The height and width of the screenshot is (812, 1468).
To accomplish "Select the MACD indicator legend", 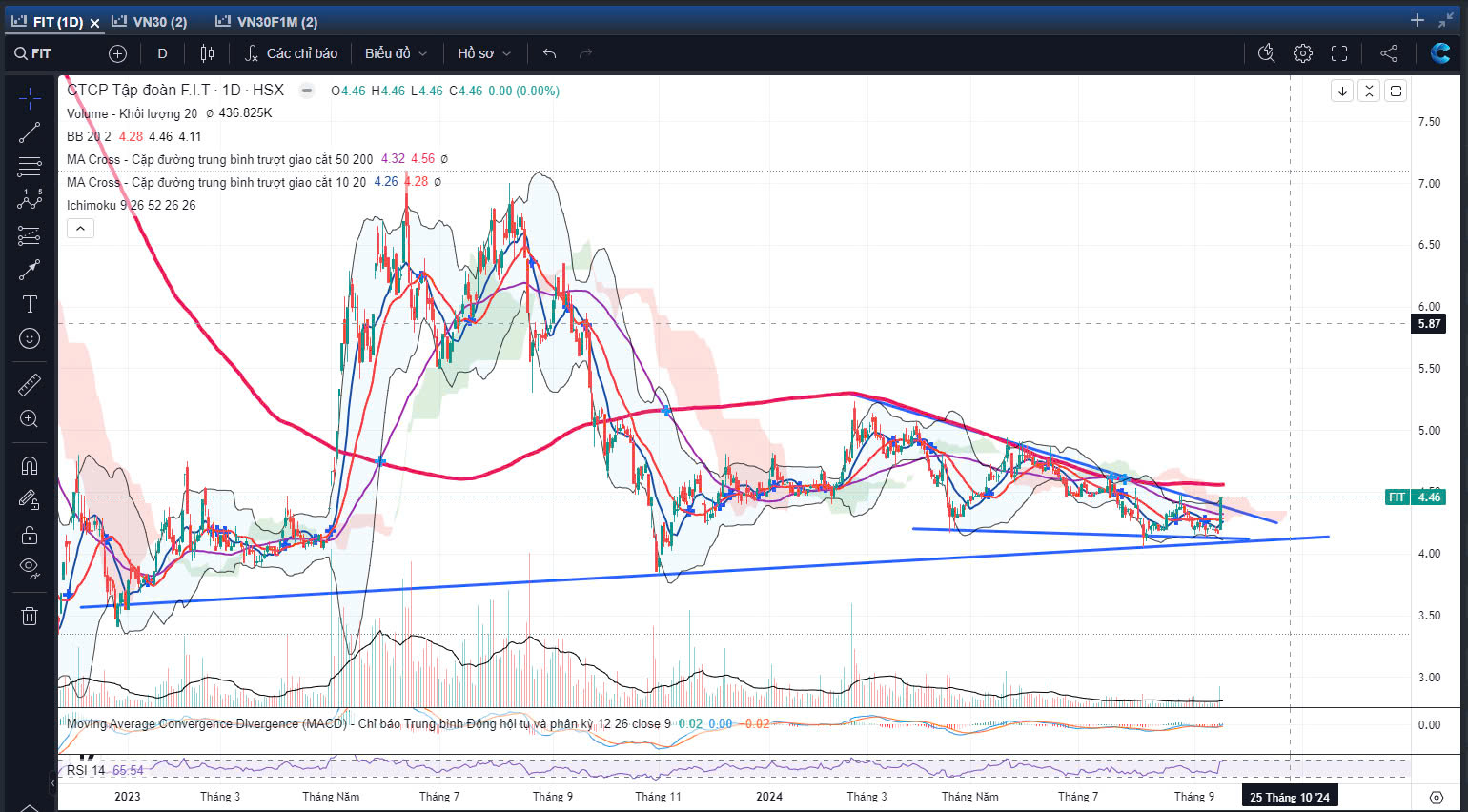I will [368, 724].
